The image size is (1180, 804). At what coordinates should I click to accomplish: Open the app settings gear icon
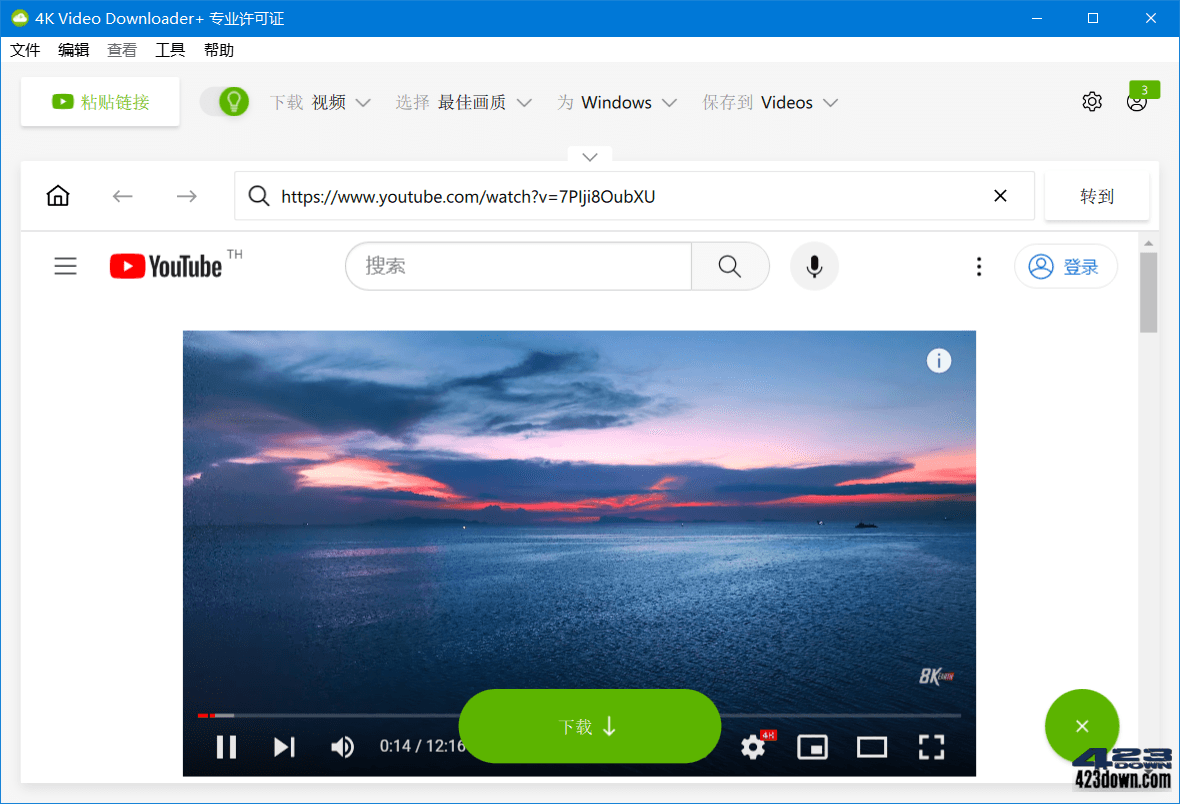tap(1091, 101)
